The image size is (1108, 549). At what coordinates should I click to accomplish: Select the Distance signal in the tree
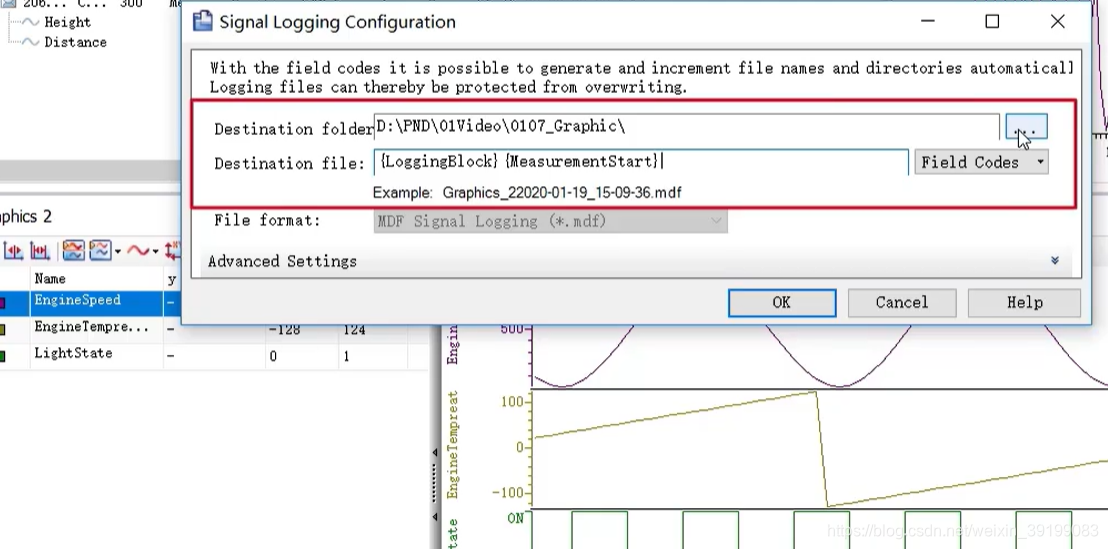(76, 42)
